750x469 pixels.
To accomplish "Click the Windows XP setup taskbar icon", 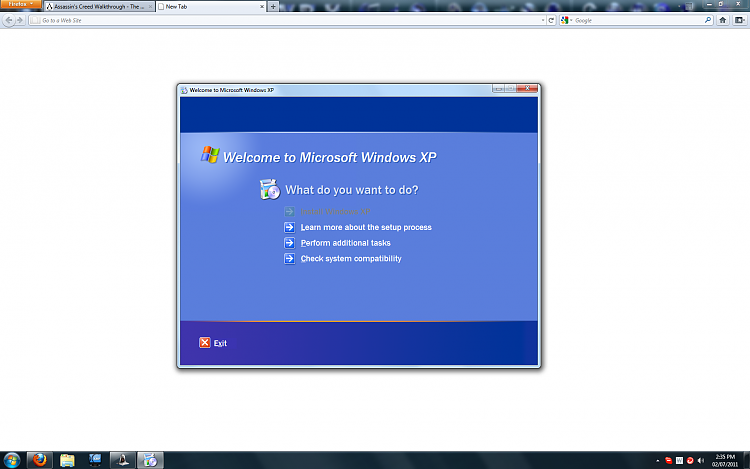I will click(151, 460).
